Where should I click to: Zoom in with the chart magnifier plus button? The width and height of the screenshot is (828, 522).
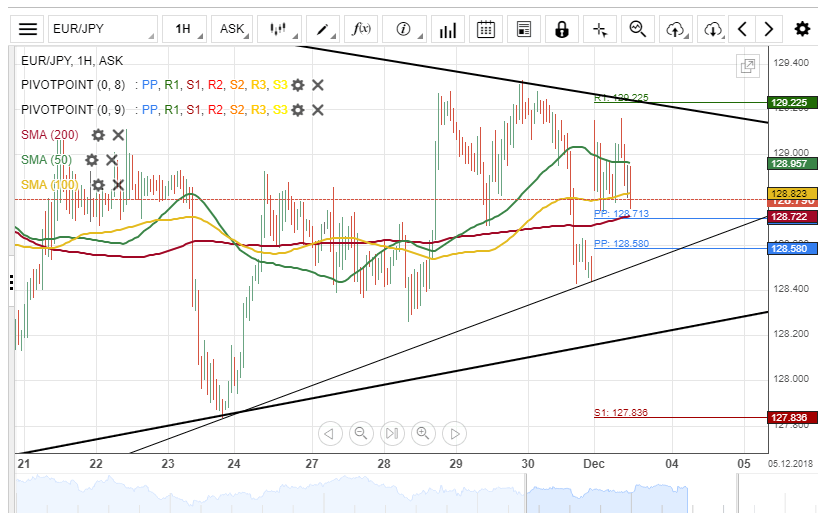point(423,433)
